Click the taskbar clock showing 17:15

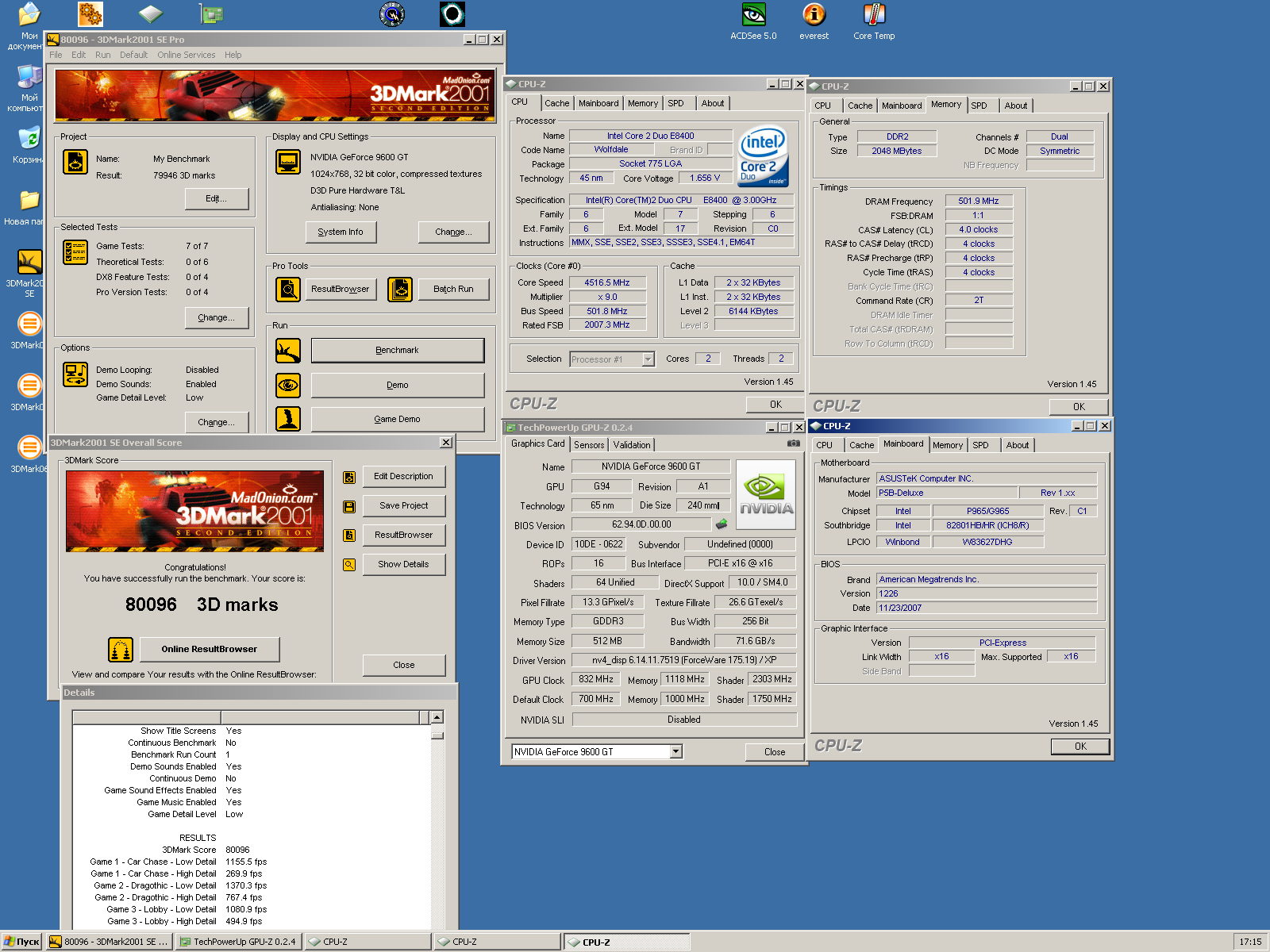pyautogui.click(x=1250, y=942)
